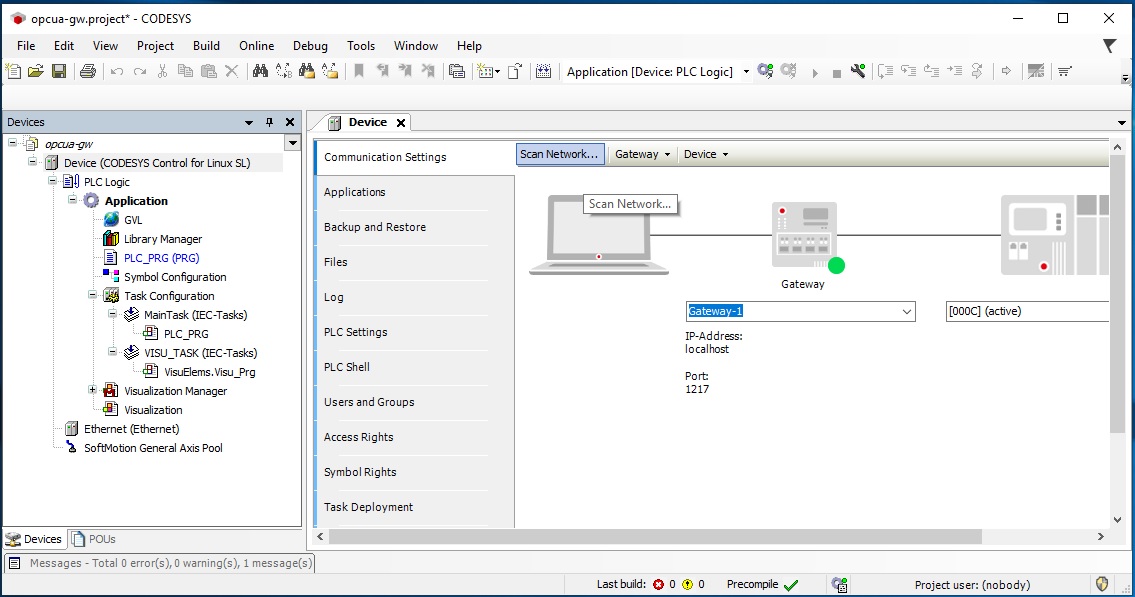1135x597 pixels.
Task: Click the filter funnel icon at top right
Action: 1109,46
